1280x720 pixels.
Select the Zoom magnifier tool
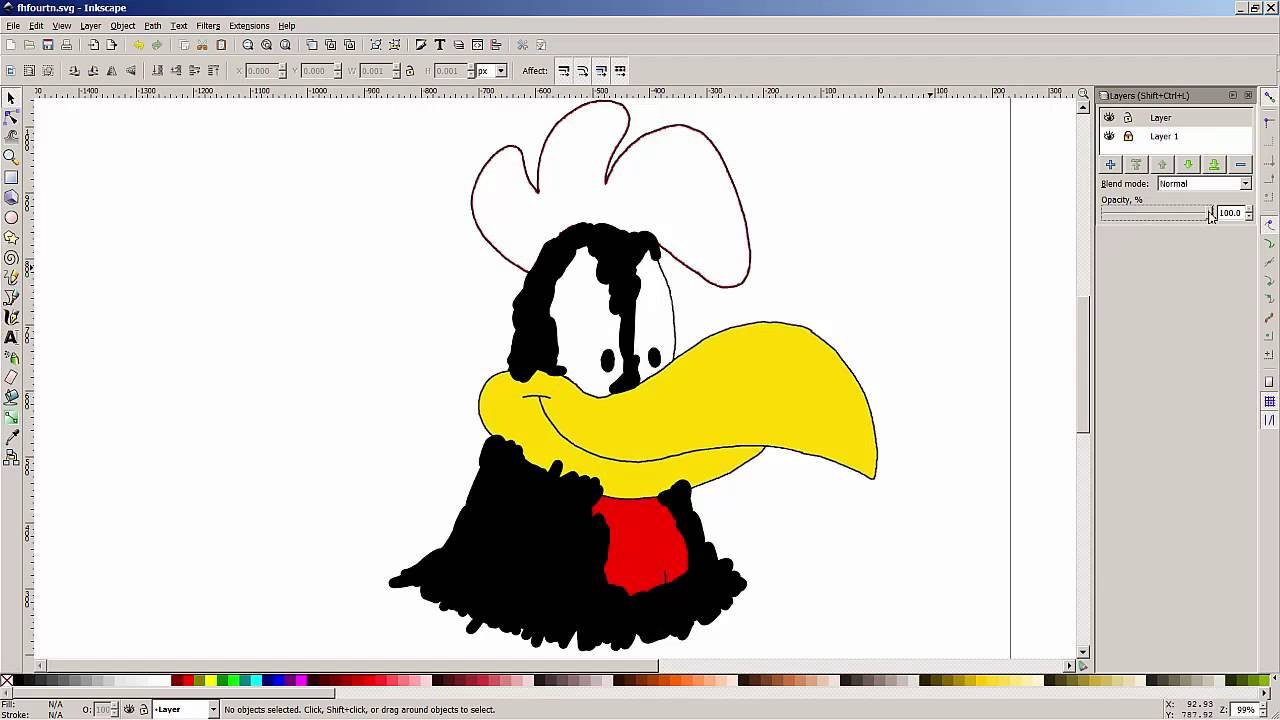point(11,157)
